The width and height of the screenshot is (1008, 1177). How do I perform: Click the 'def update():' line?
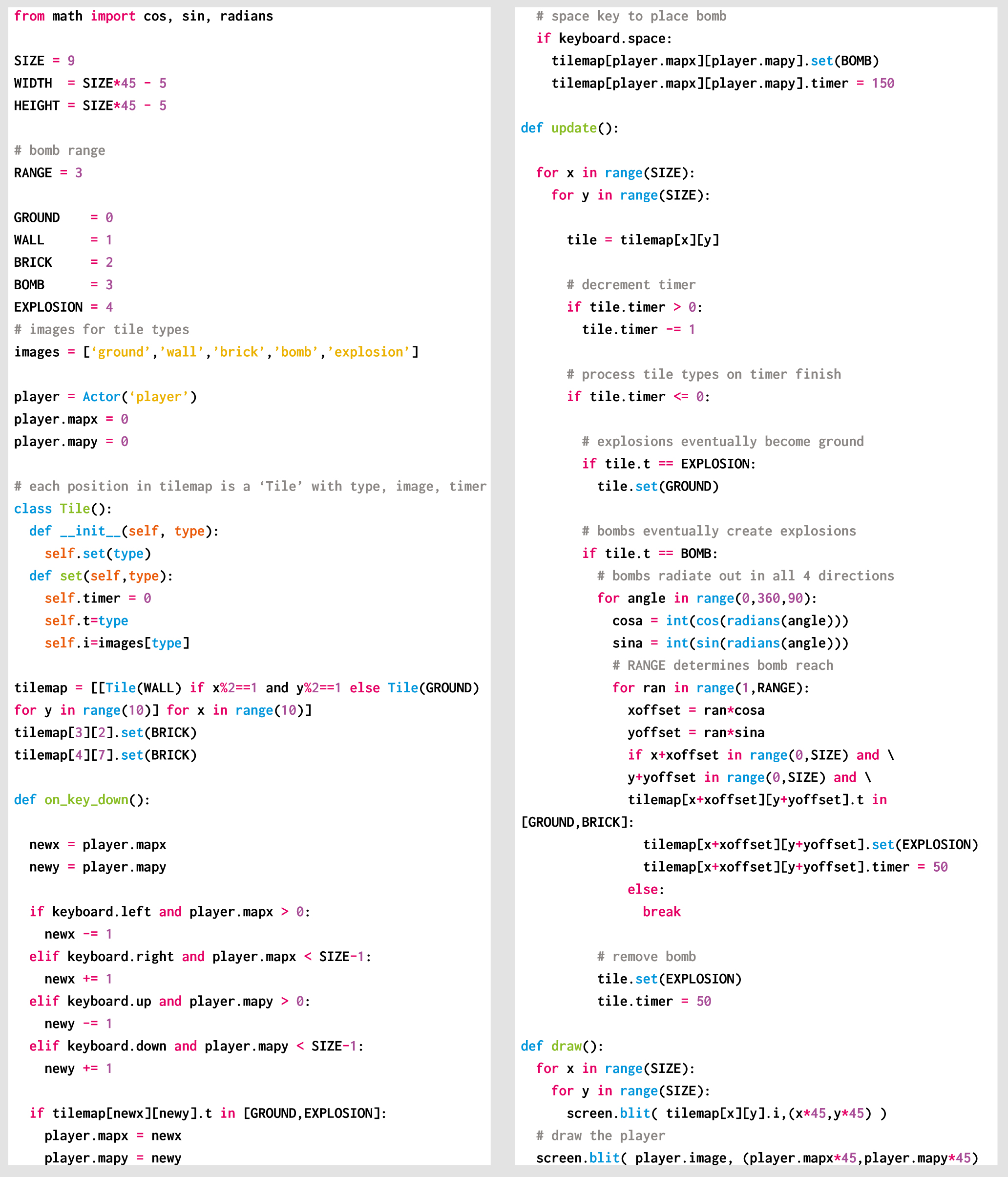coord(569,128)
